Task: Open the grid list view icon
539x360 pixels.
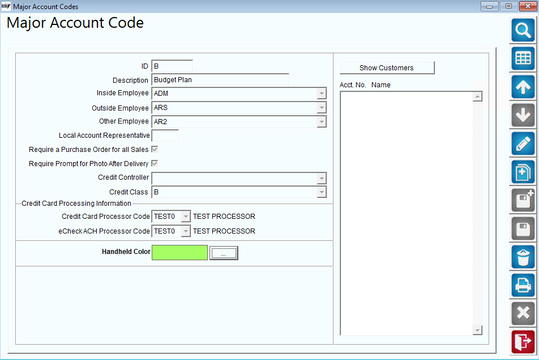Action: click(523, 58)
